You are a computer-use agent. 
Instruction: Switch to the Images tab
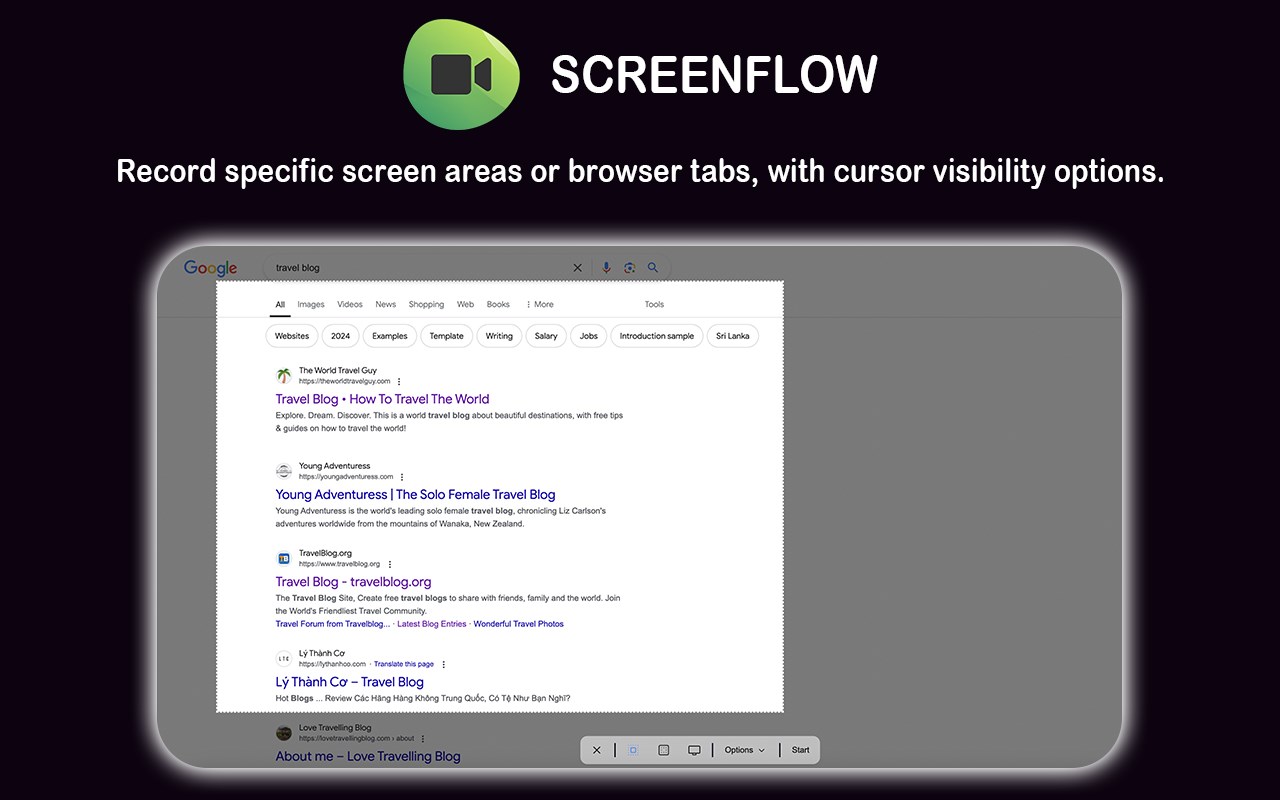(311, 305)
